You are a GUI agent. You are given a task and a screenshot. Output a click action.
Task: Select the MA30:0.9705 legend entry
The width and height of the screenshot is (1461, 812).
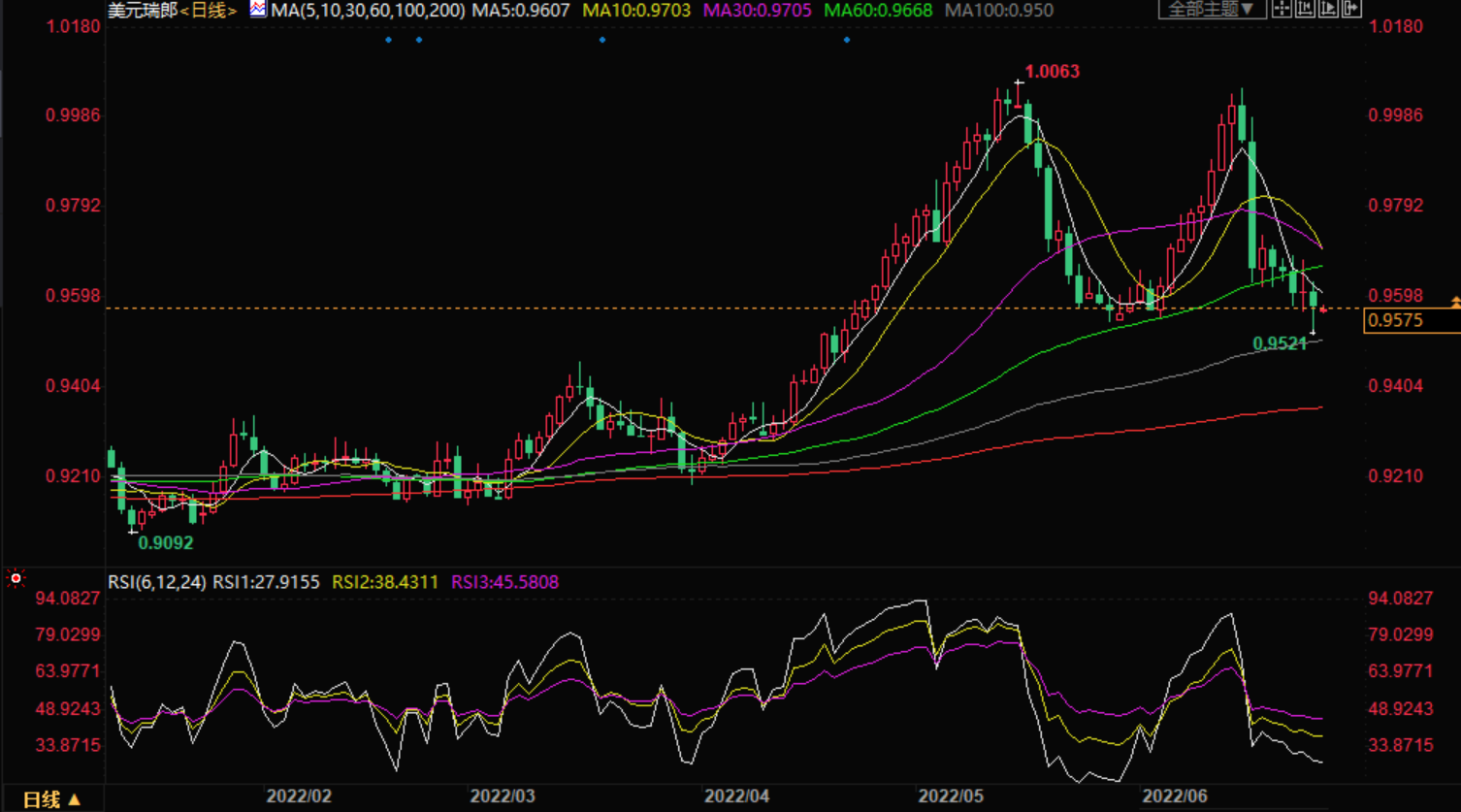click(x=757, y=11)
